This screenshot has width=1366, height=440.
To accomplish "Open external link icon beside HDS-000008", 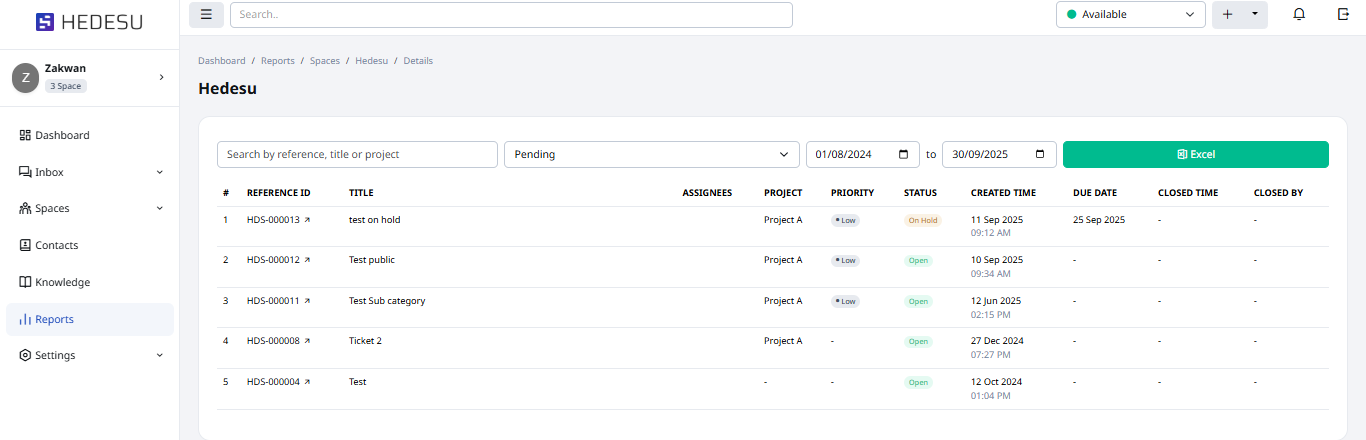I will pyautogui.click(x=307, y=341).
